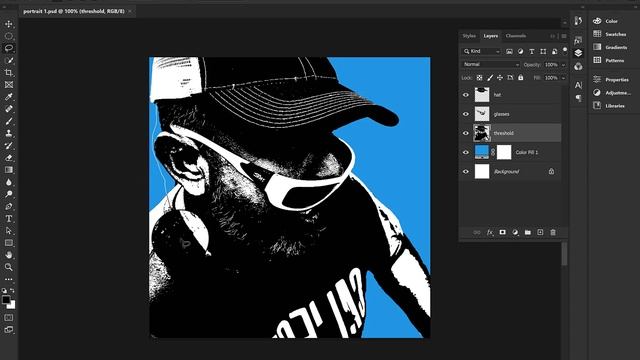Select the Crop tool

click(x=9, y=73)
